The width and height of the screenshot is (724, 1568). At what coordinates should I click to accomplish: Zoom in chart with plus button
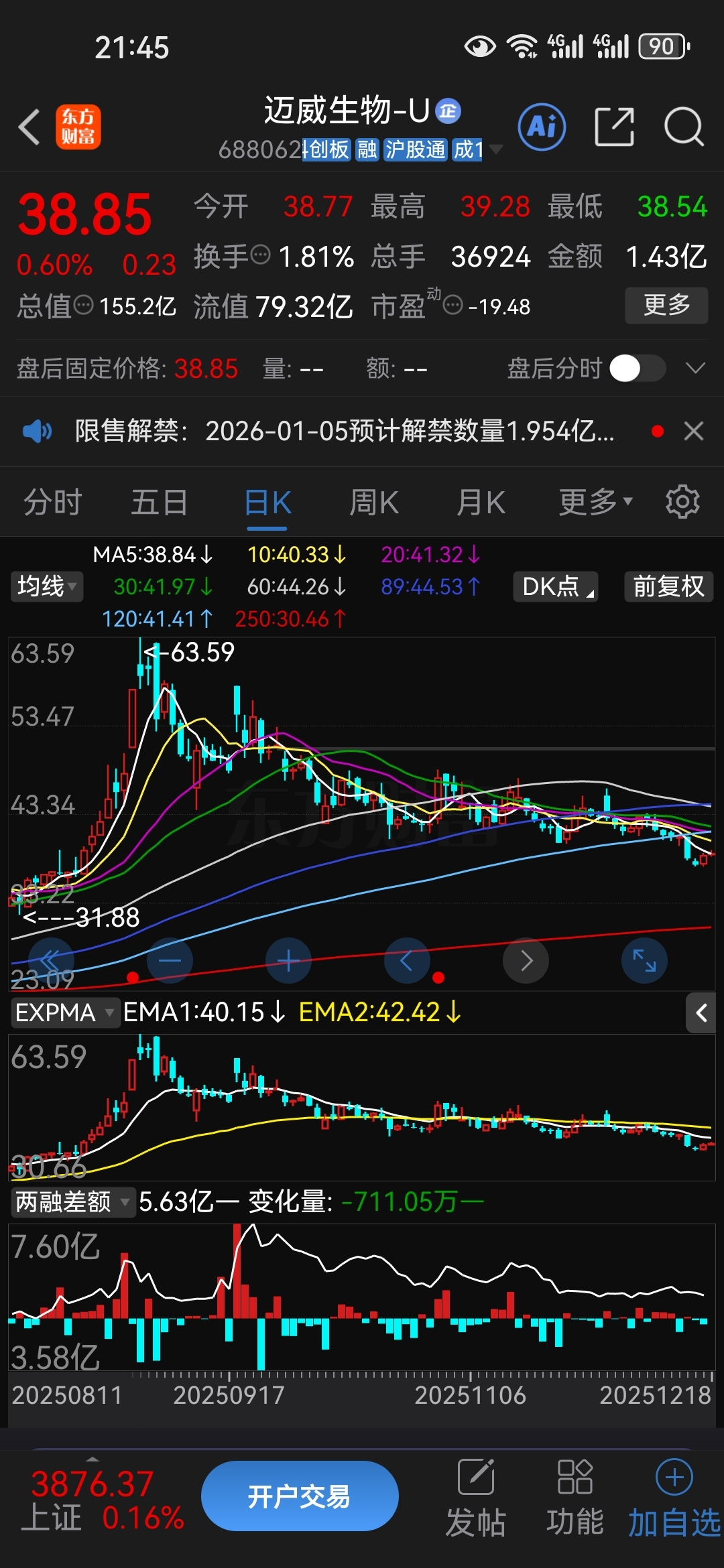pos(288,960)
